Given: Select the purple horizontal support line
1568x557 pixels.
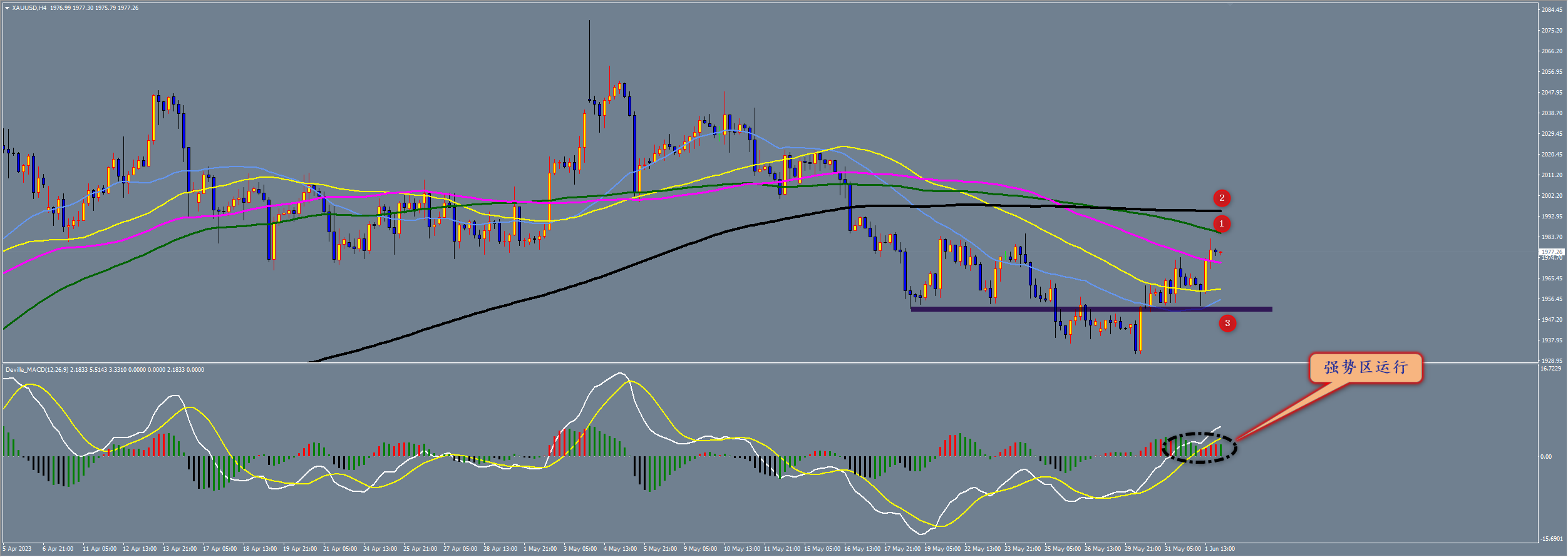Looking at the screenshot, I should tap(1091, 309).
